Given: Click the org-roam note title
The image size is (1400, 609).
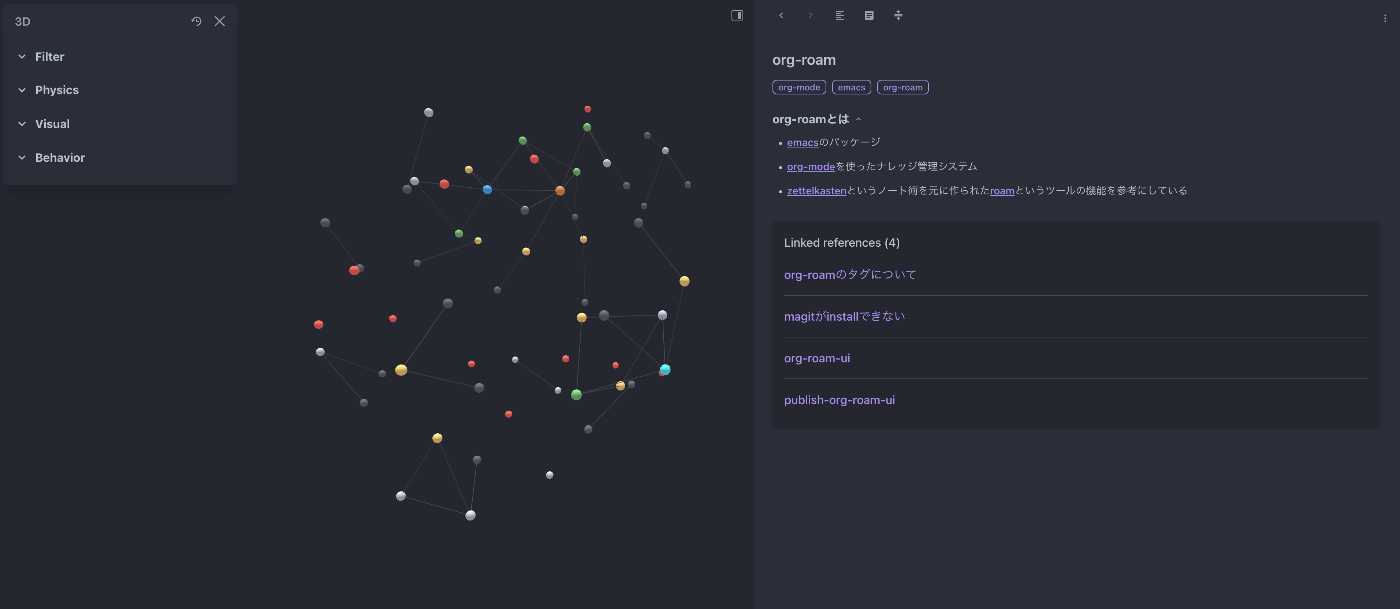Looking at the screenshot, I should tap(804, 60).
